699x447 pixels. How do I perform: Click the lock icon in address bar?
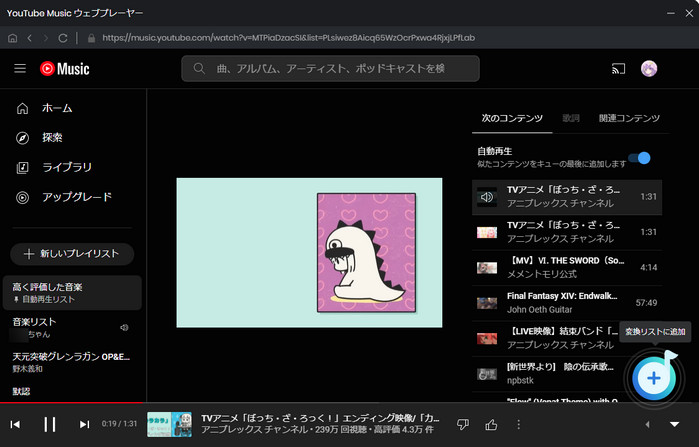pos(91,38)
